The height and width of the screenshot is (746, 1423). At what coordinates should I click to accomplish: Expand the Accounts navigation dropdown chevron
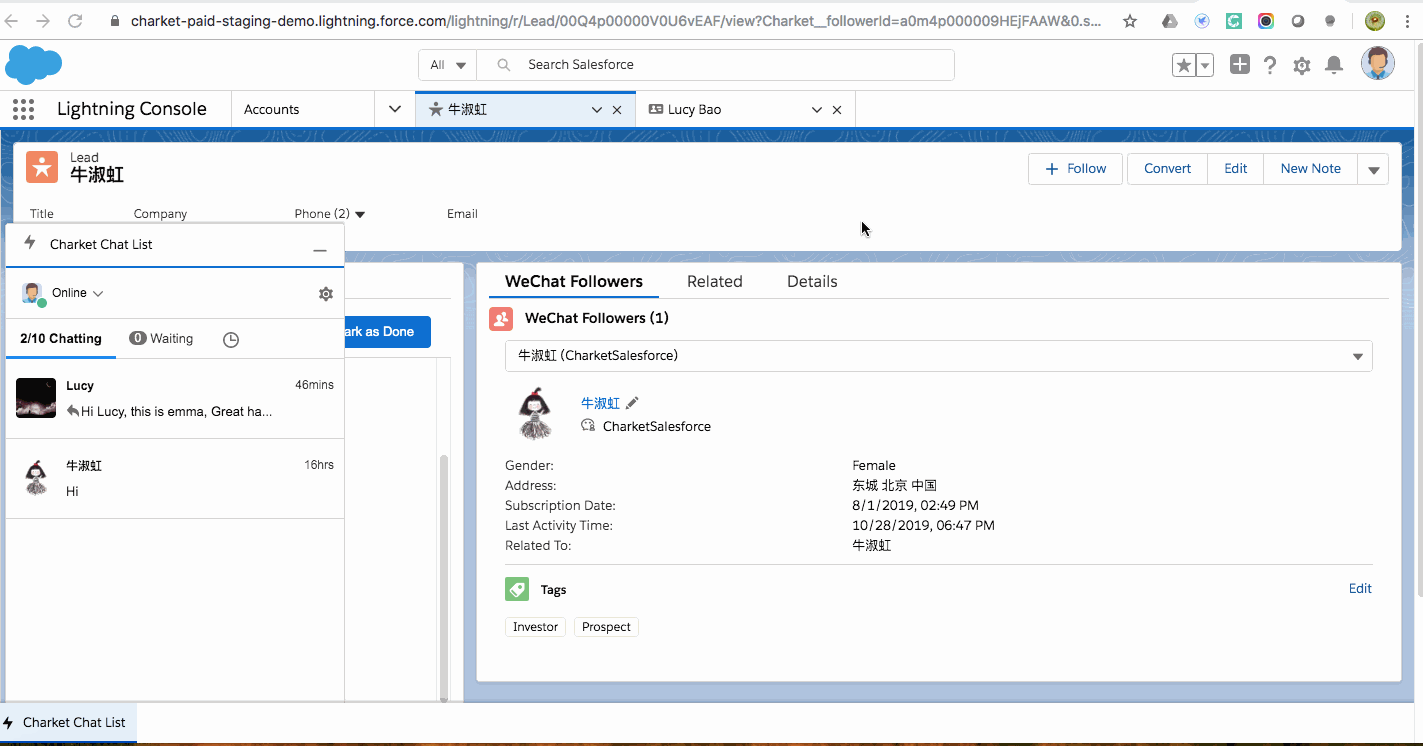tap(395, 109)
